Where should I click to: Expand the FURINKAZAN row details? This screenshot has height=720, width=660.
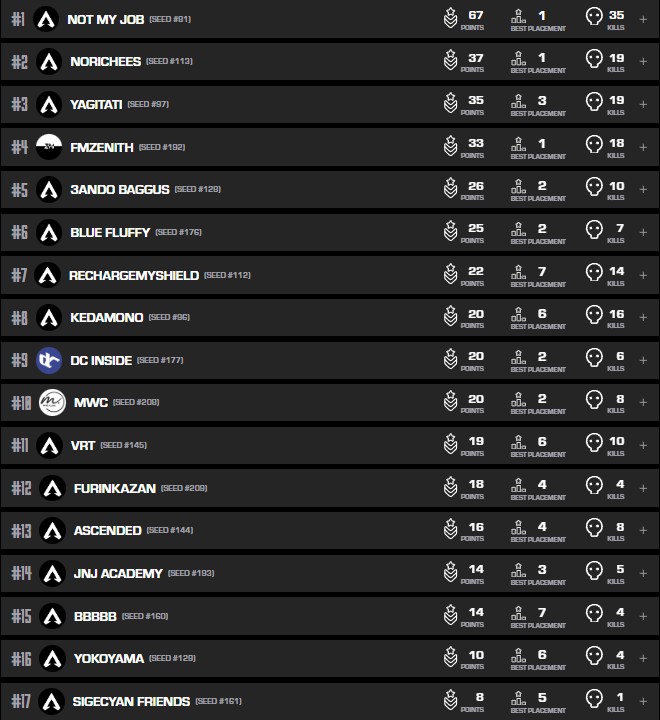[x=643, y=487]
